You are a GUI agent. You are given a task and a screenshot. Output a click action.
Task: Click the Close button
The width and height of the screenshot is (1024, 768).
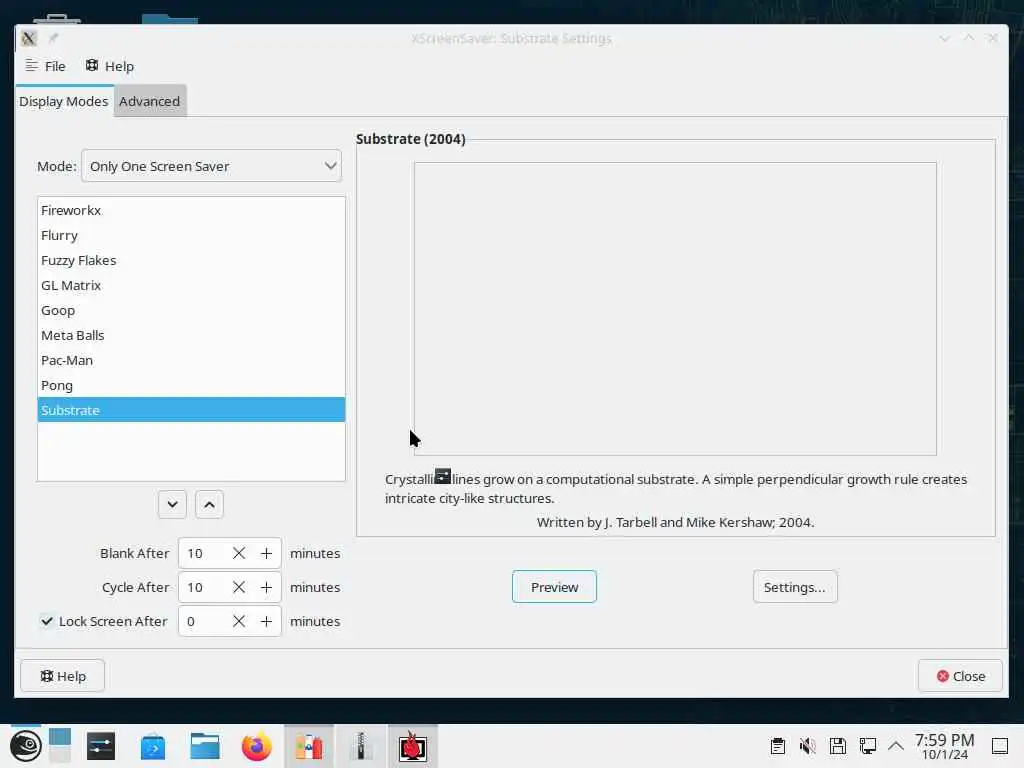point(960,676)
